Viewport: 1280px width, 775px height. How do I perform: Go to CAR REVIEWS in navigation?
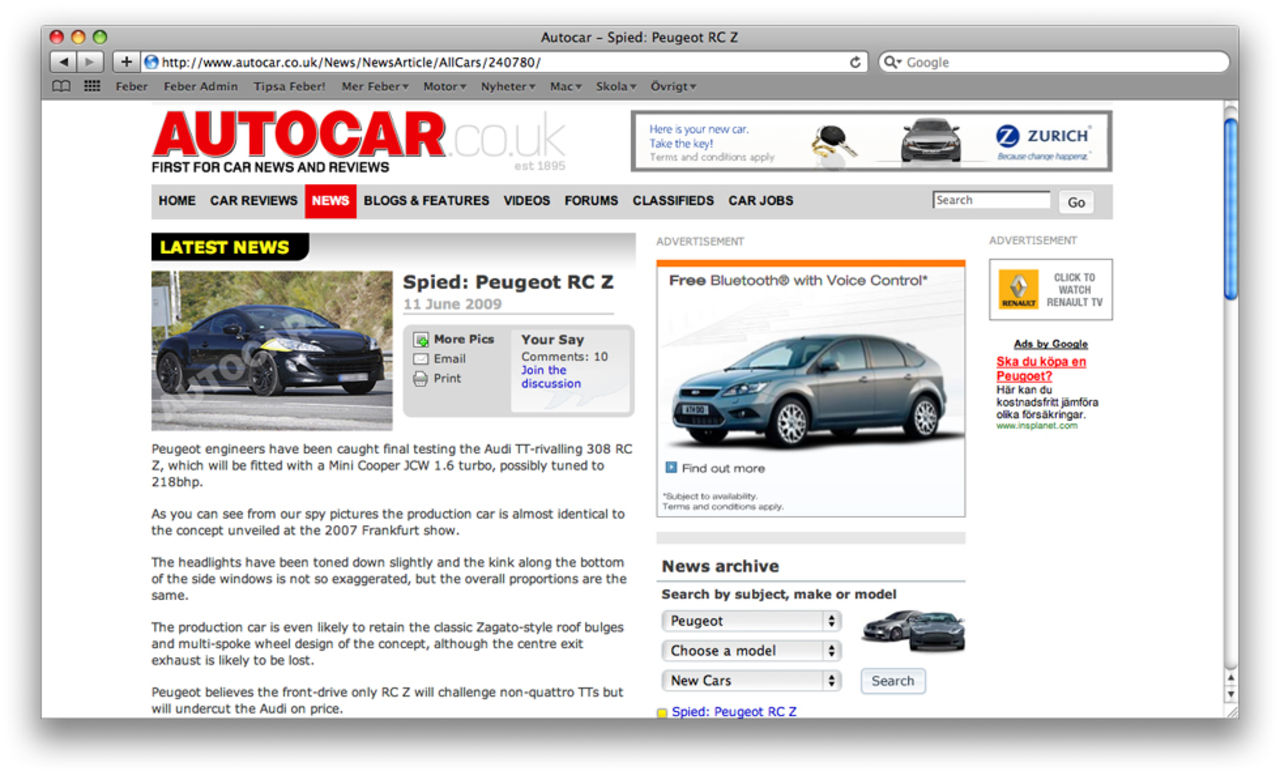tap(254, 201)
